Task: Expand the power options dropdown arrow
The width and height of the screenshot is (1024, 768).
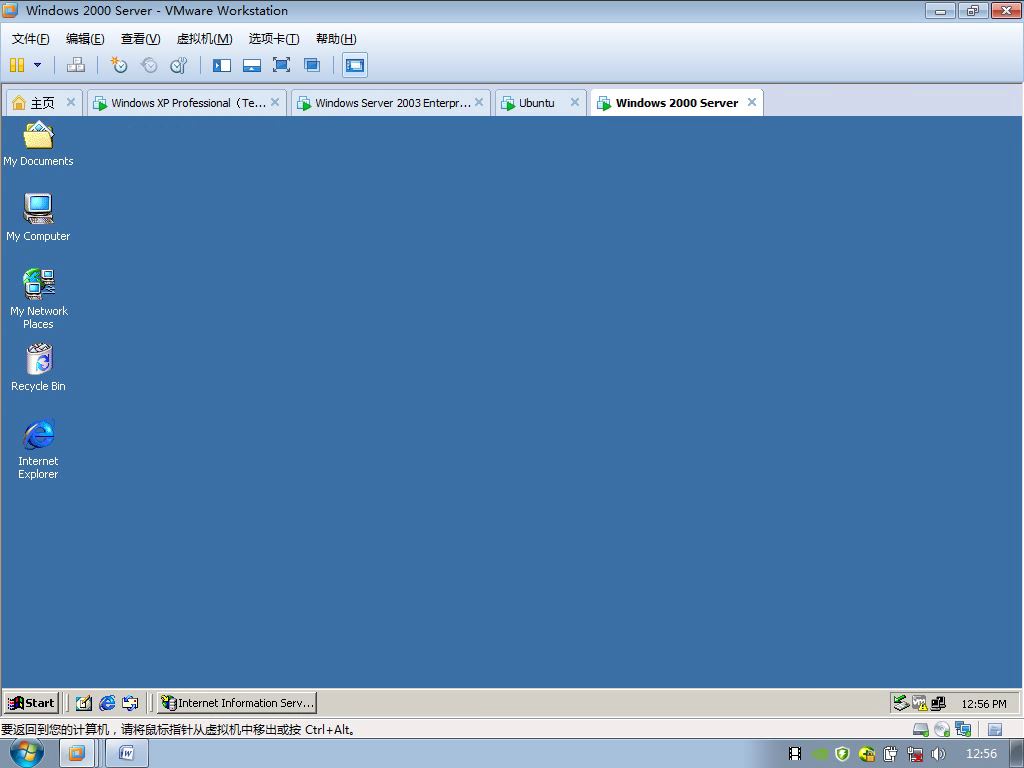Action: pos(37,65)
